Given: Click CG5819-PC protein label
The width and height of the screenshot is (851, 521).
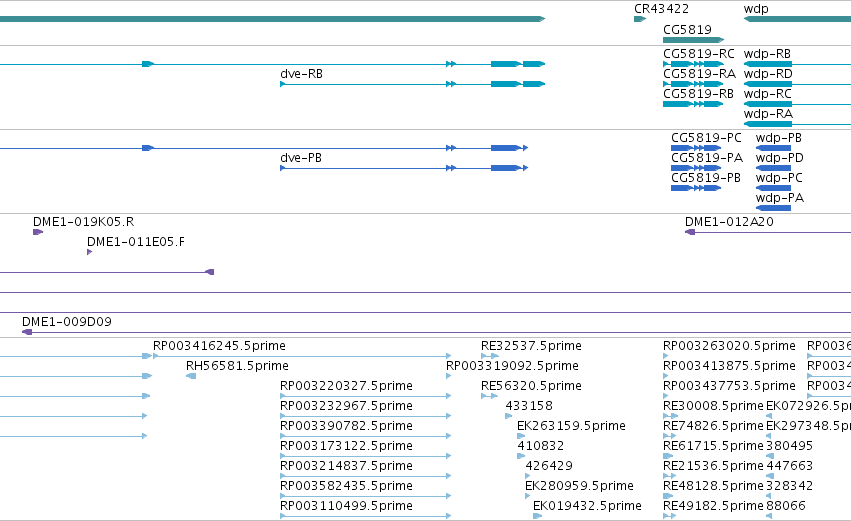Looking at the screenshot, I should point(706,138).
